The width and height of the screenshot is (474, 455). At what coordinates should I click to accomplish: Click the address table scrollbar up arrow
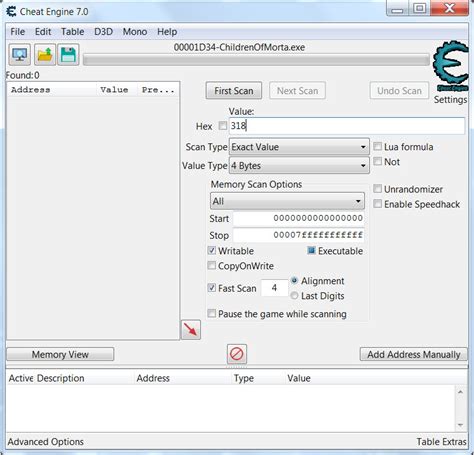pyautogui.click(x=460, y=392)
